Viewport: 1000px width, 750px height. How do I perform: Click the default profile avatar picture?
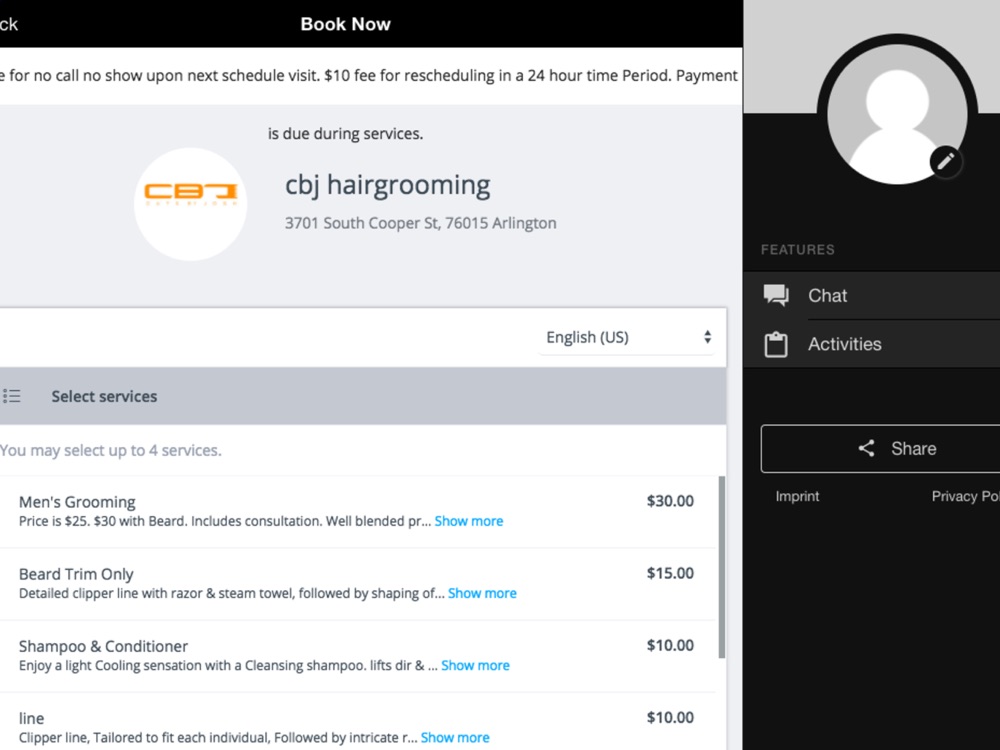897,114
